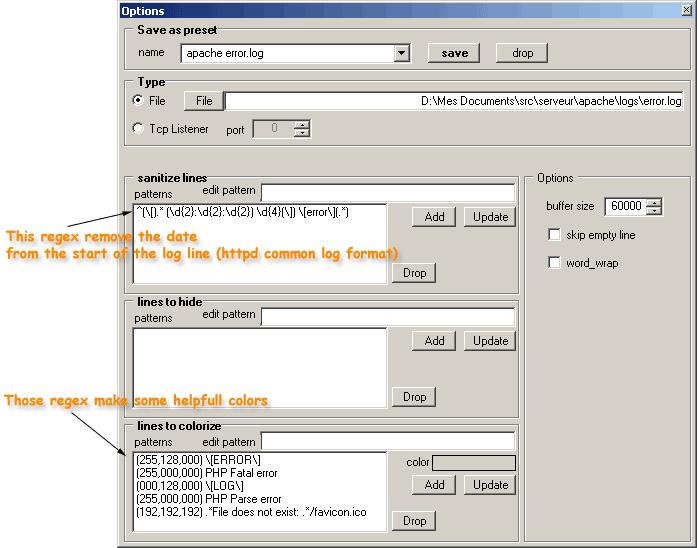The width and height of the screenshot is (697, 548).
Task: Select the date-removal regex in sanitize list
Action: coord(245,212)
